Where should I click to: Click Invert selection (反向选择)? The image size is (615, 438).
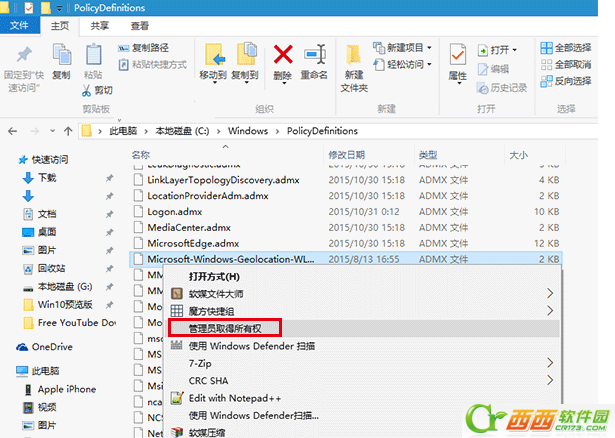pyautogui.click(x=566, y=81)
